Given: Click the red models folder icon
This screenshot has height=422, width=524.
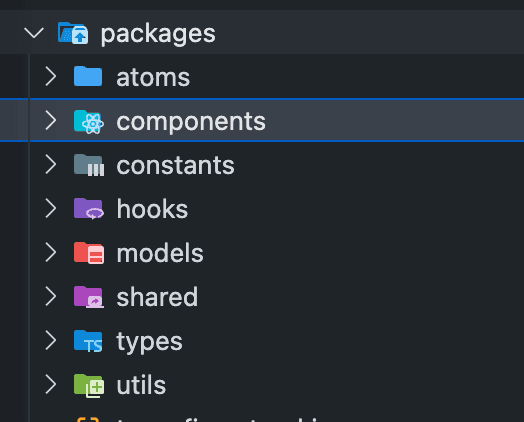Looking at the screenshot, I should click(89, 253).
